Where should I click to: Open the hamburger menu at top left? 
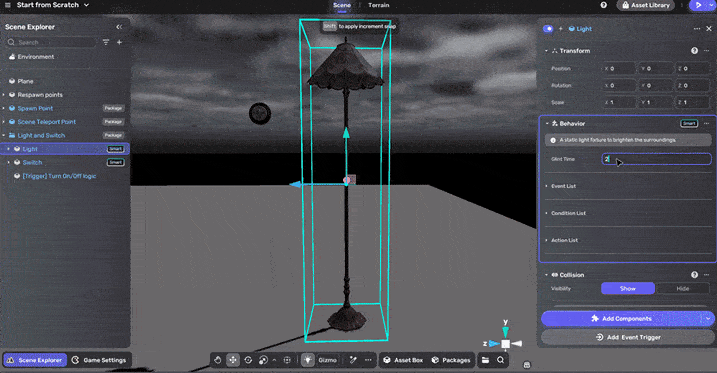8,5
